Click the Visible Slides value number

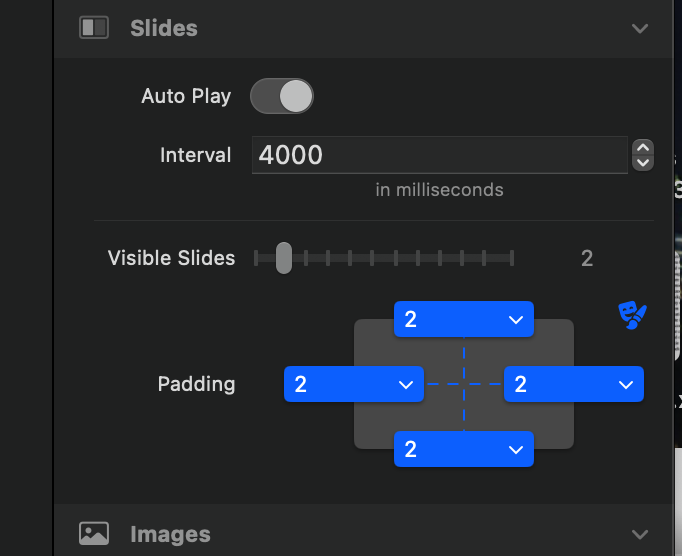click(587, 259)
